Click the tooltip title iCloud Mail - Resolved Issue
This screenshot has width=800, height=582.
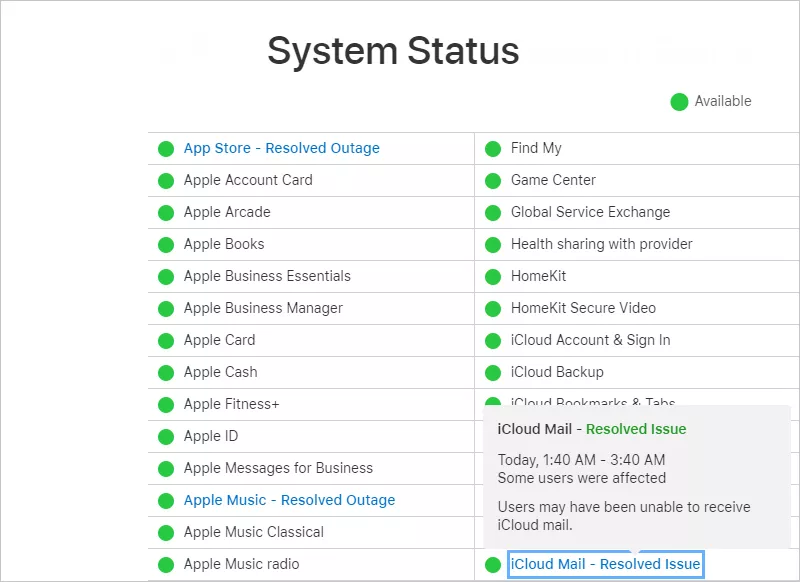click(x=592, y=429)
